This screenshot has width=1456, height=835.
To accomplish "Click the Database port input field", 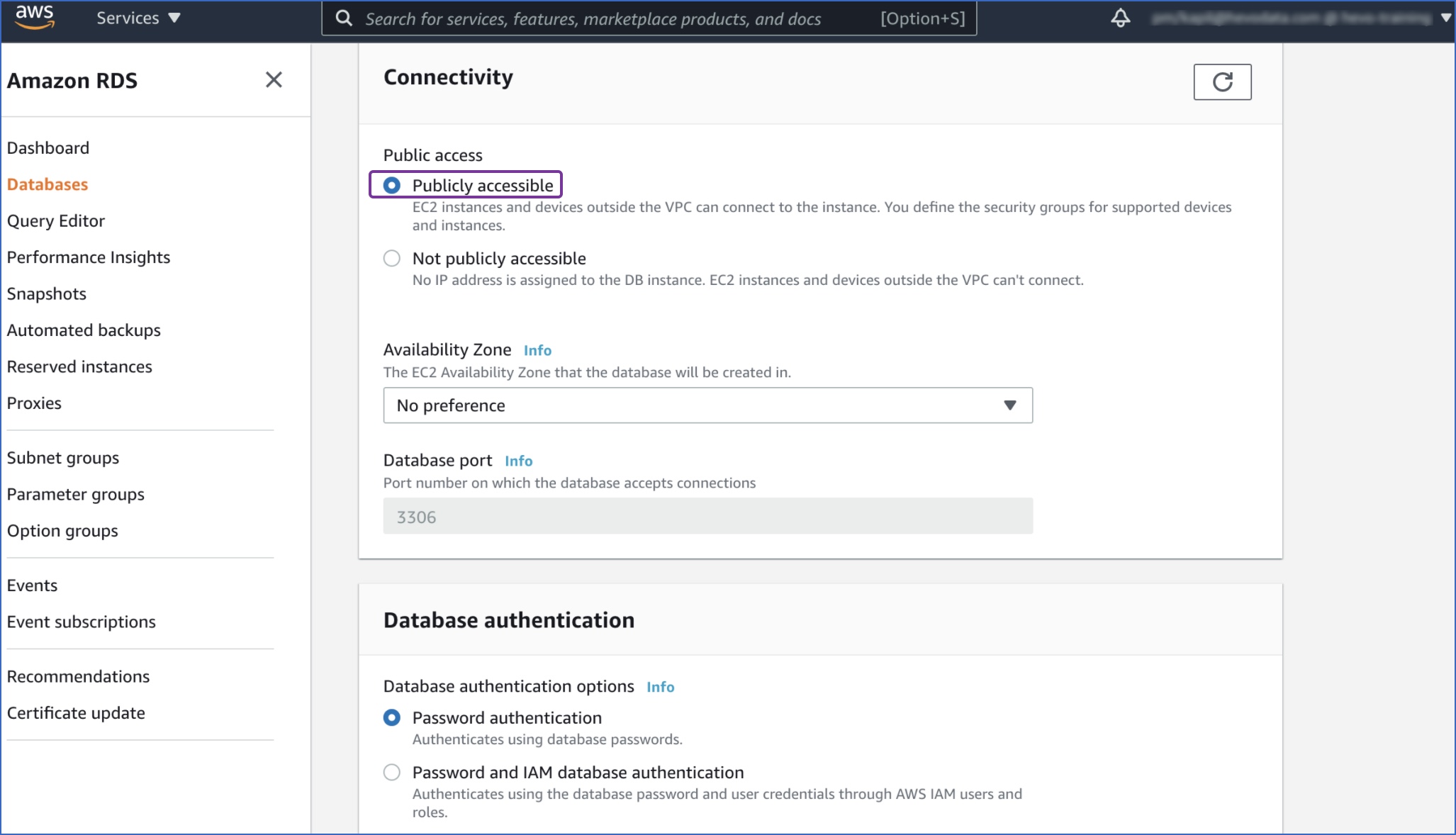I will [x=707, y=516].
